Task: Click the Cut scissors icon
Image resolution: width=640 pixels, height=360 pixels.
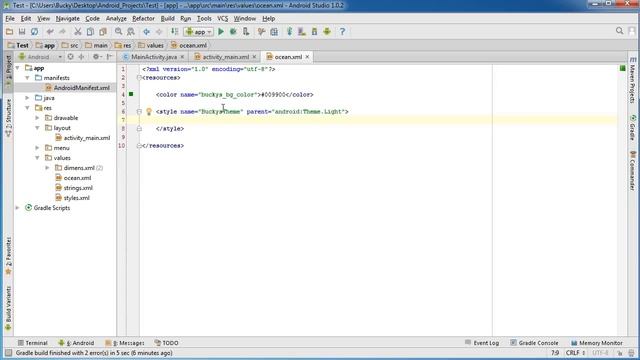Action: pyautogui.click(x=78, y=31)
